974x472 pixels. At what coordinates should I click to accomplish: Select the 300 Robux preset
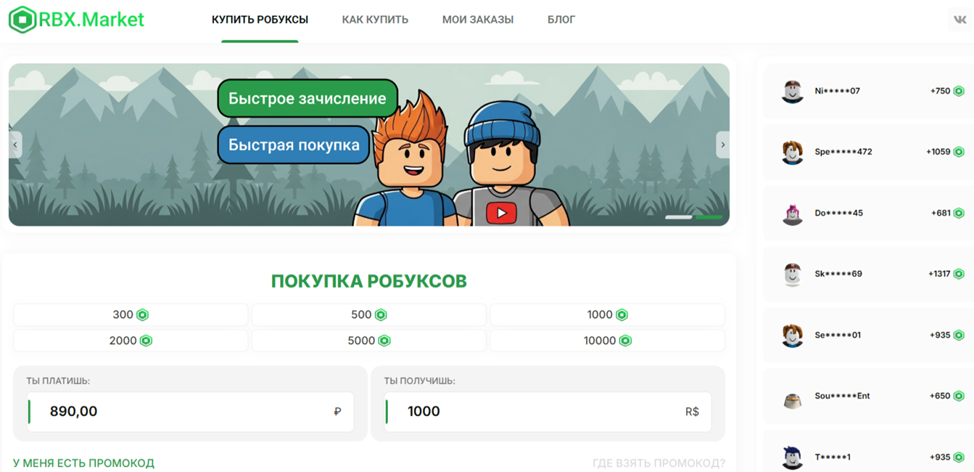tap(130, 315)
